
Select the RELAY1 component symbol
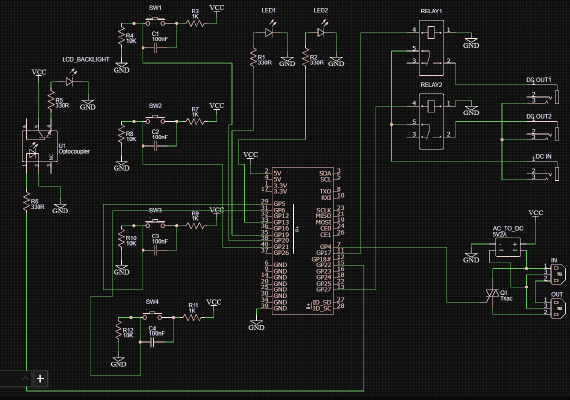[431, 48]
